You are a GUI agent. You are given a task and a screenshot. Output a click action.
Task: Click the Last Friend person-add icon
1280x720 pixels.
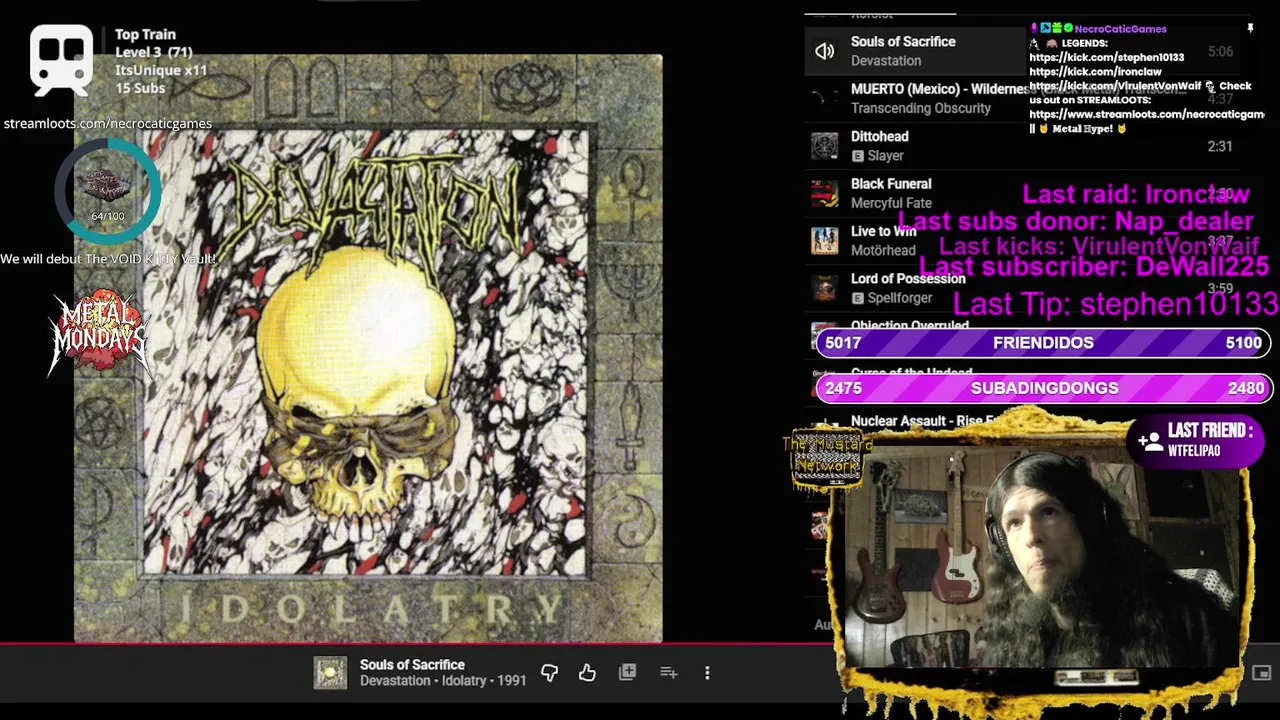click(x=1149, y=440)
